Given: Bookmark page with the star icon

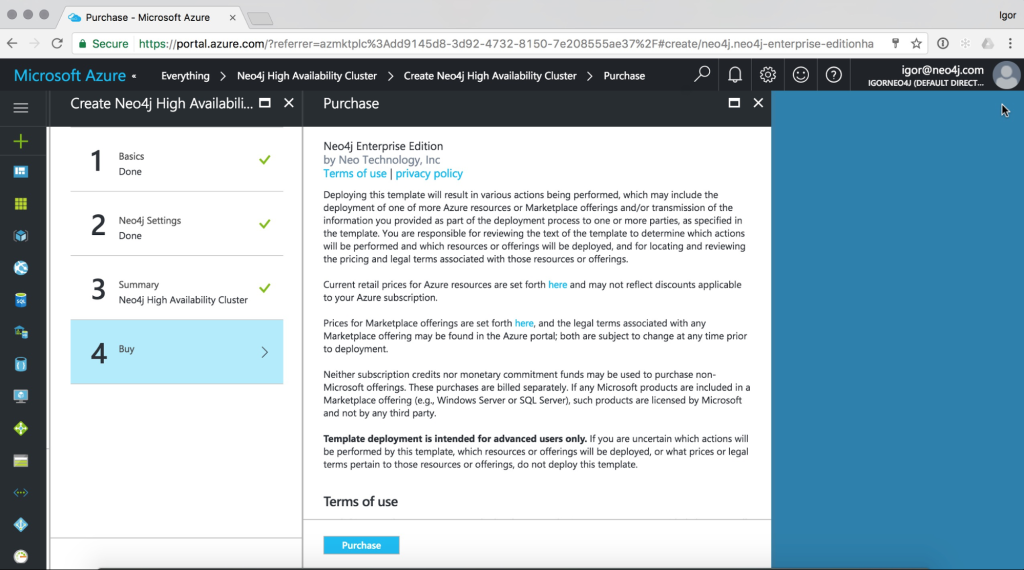Looking at the screenshot, I should click(916, 44).
